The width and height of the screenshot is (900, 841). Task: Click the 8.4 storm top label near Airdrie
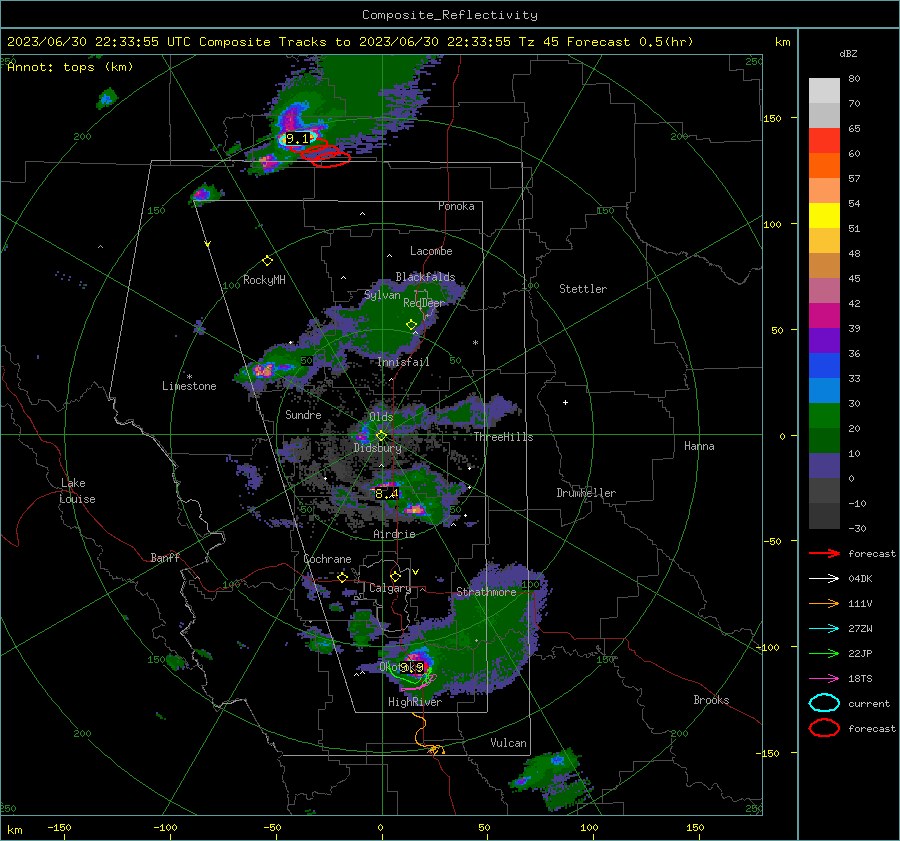(x=386, y=493)
